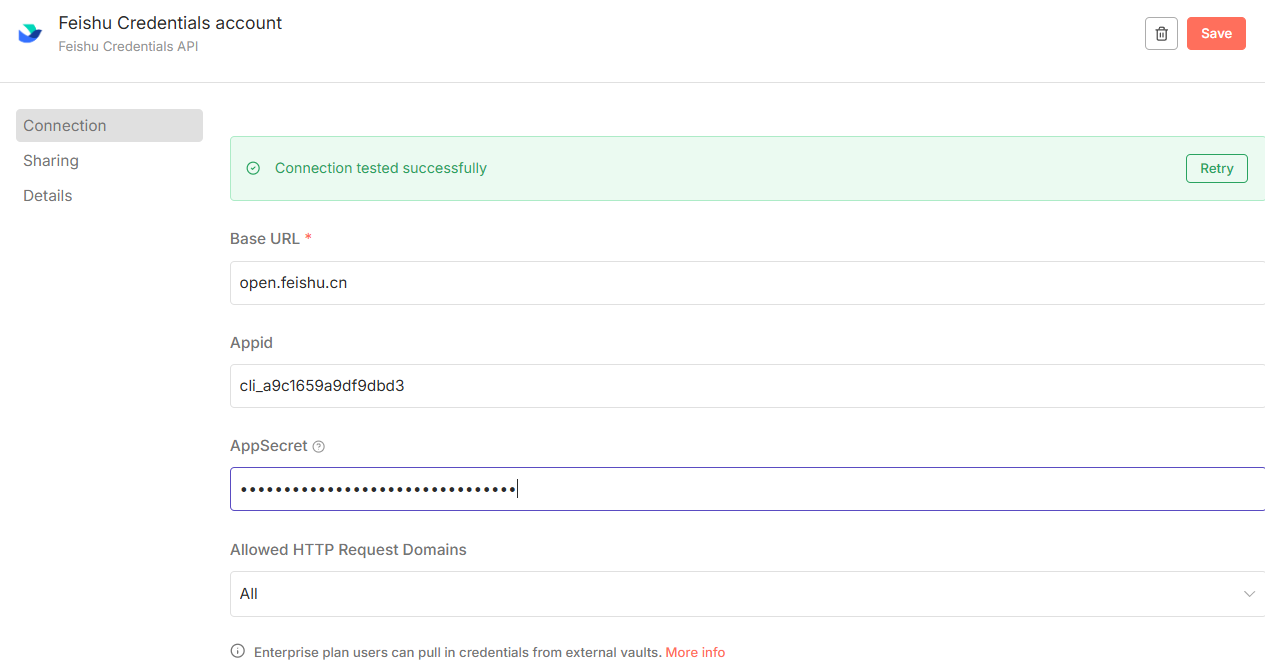Open the More info link

point(695,652)
